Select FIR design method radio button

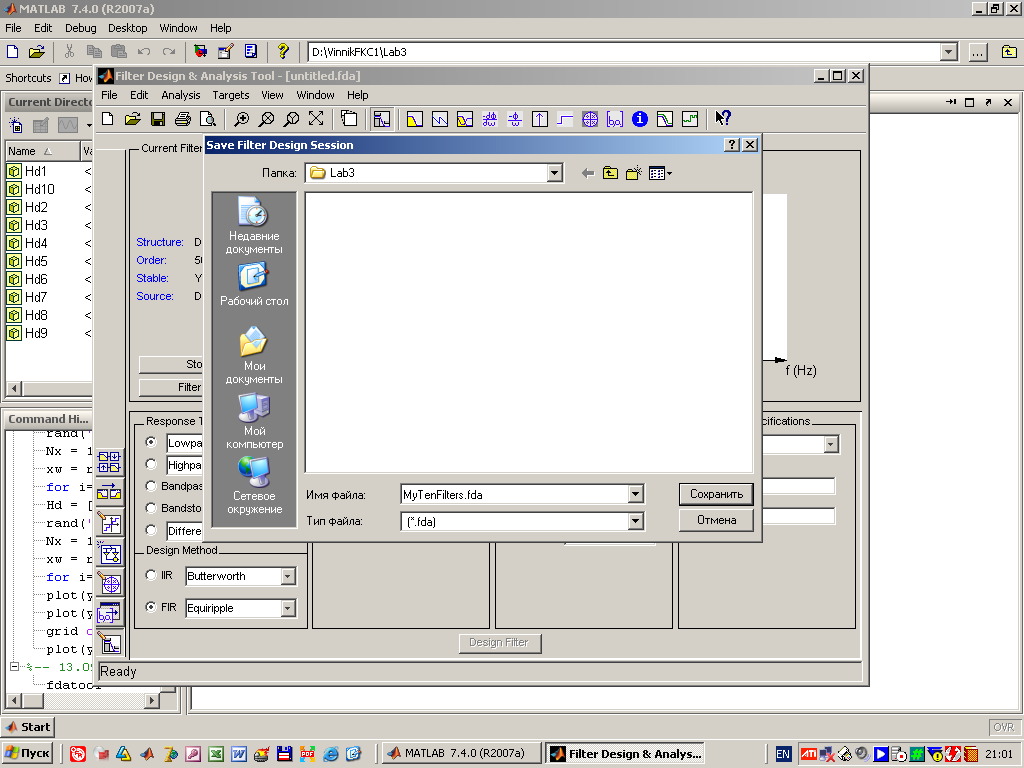coord(152,607)
